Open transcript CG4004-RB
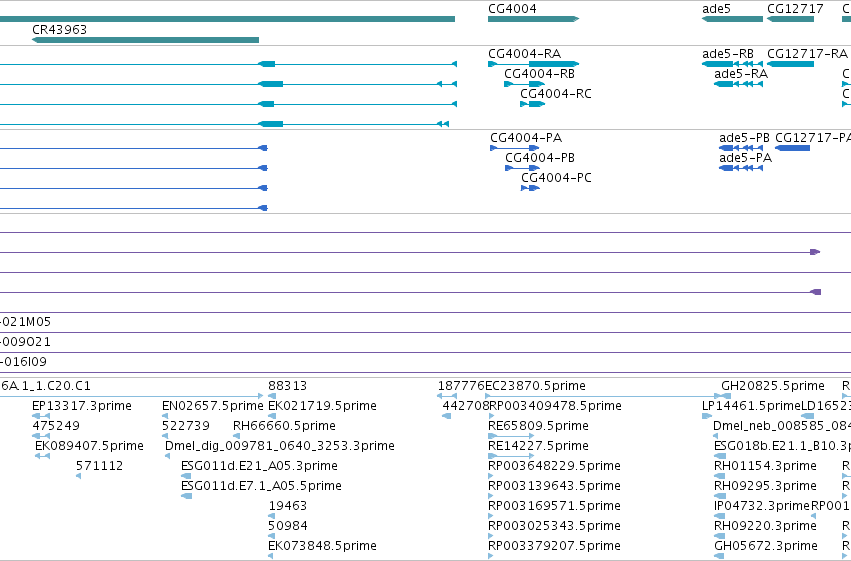851x561 pixels. 539,74
